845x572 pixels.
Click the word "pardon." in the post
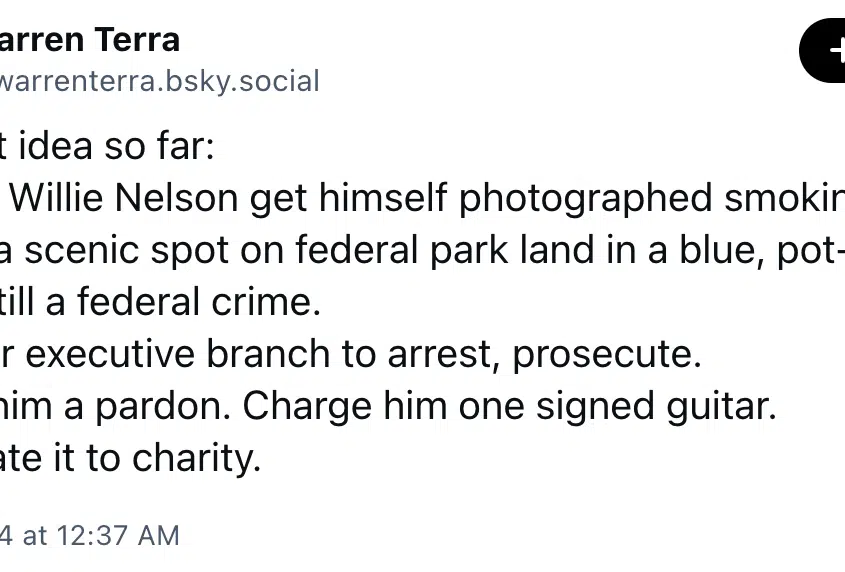tap(163, 406)
